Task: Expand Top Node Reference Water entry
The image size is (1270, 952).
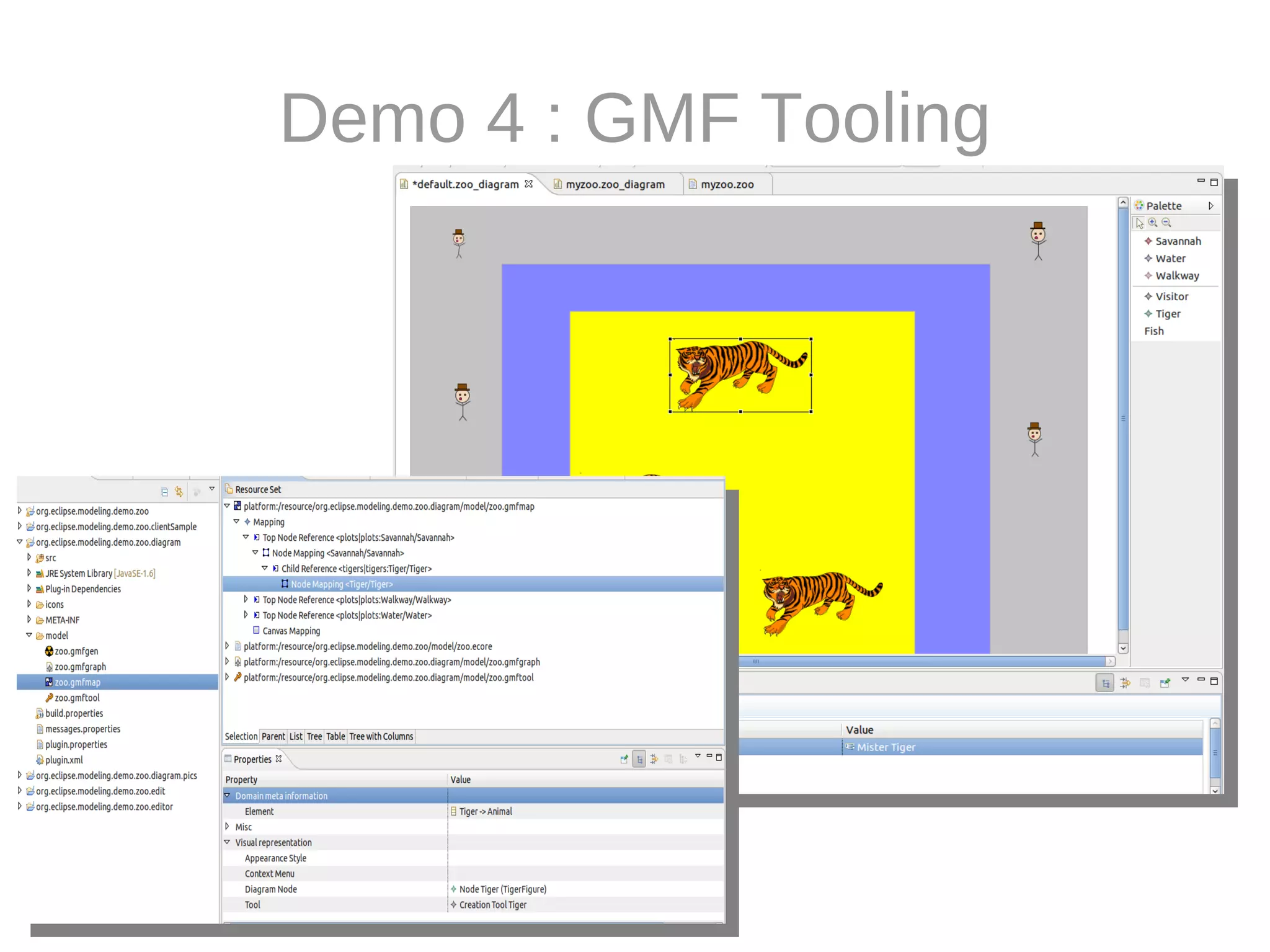Action: 246,615
